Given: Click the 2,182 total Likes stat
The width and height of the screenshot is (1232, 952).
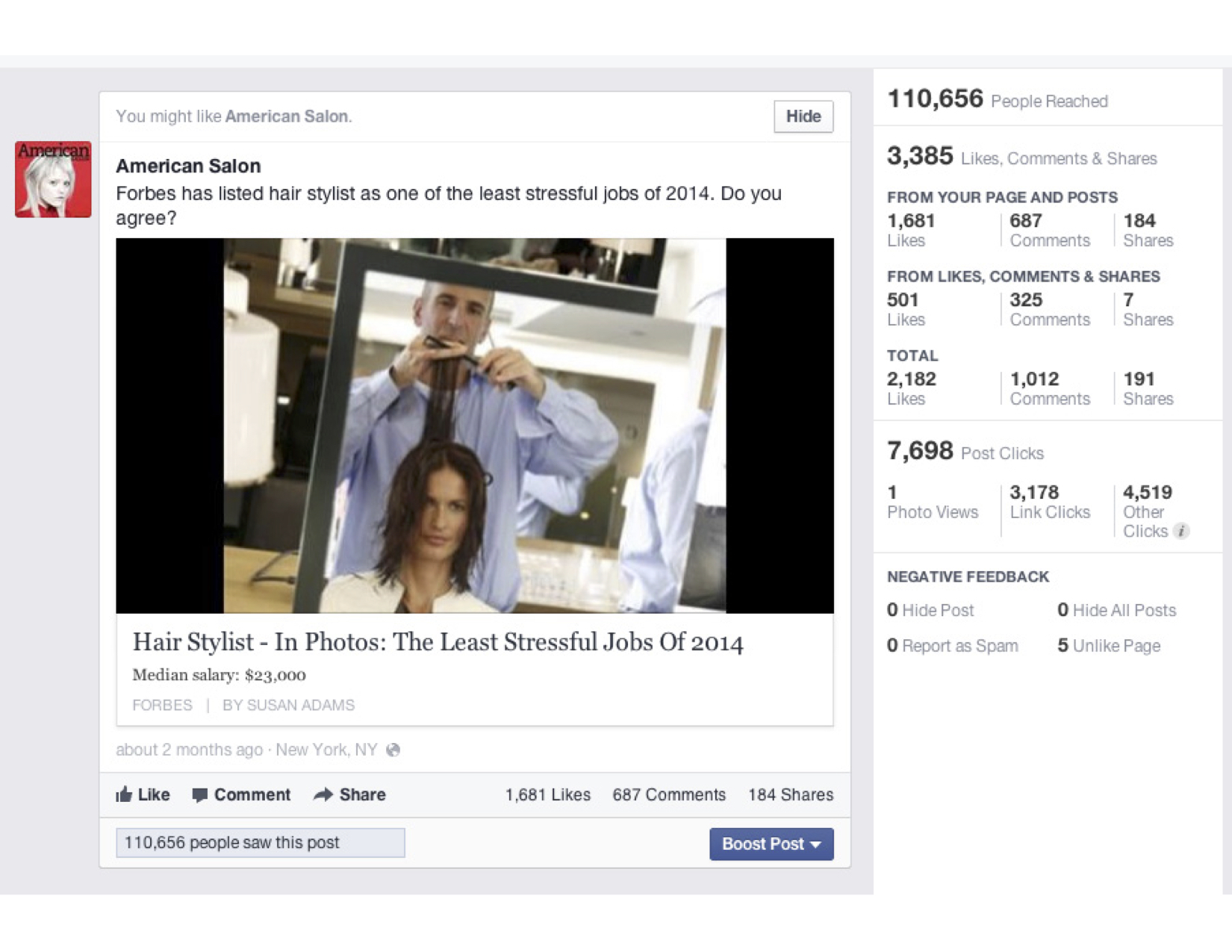Looking at the screenshot, I should tap(912, 388).
